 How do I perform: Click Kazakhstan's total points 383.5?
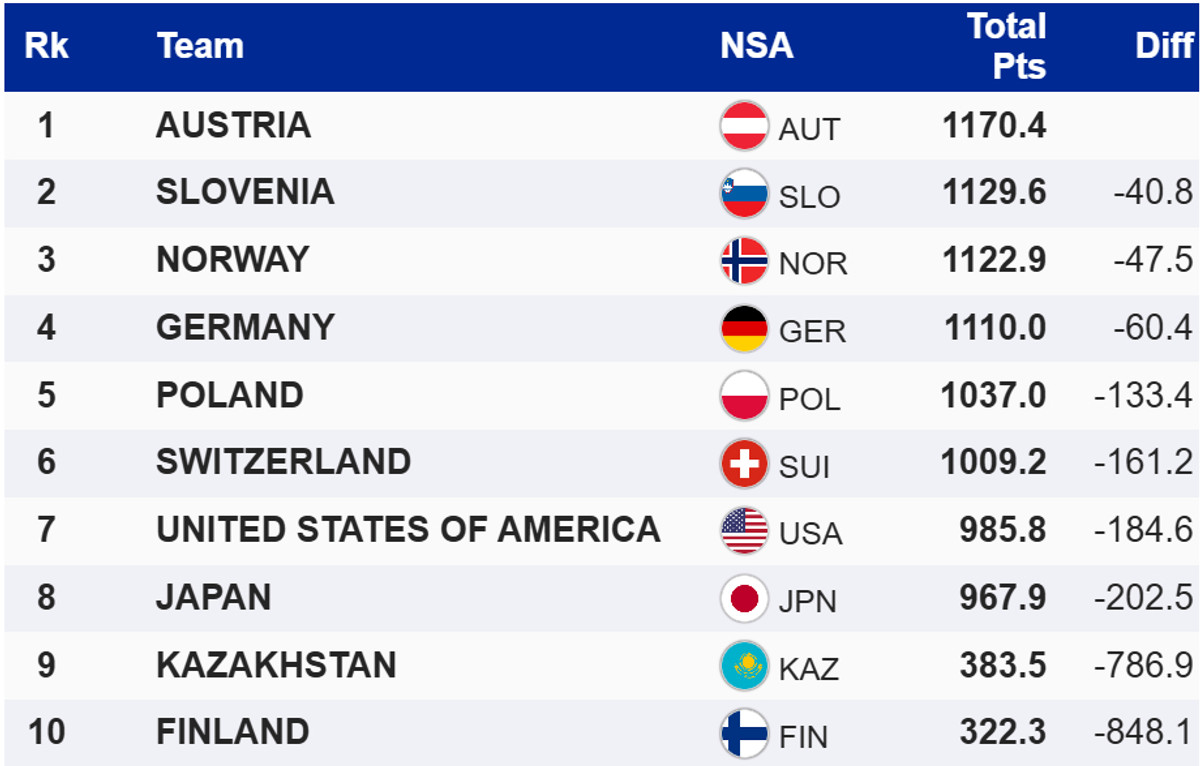1003,666
